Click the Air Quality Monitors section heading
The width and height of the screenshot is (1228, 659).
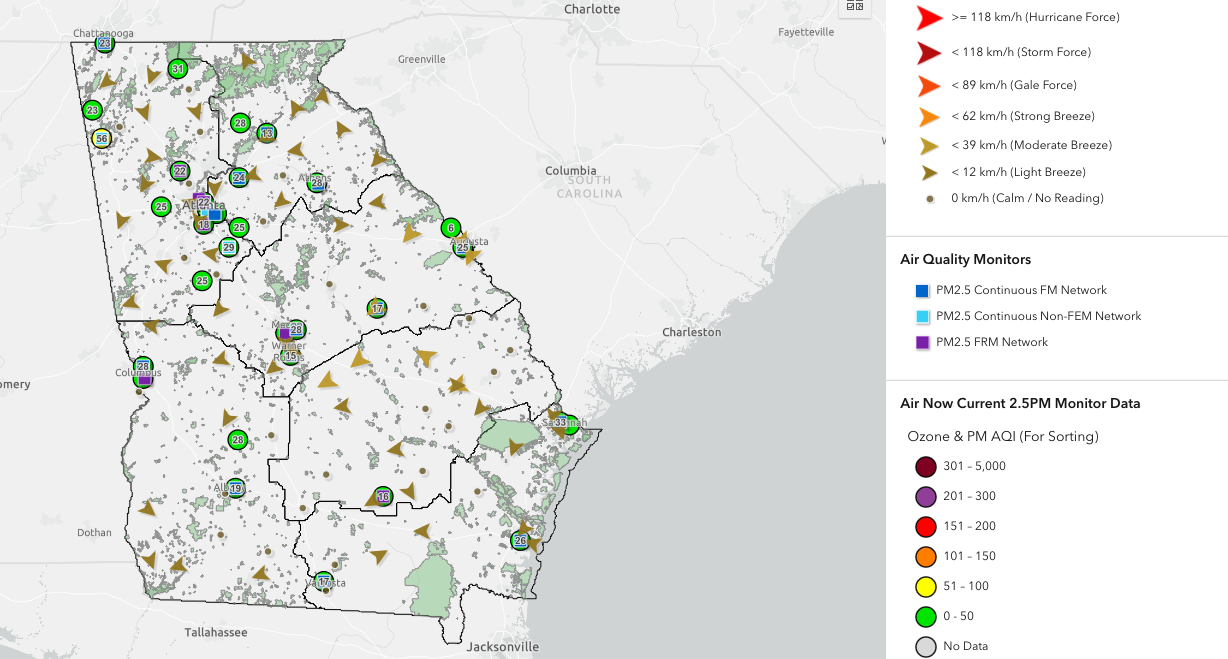tap(966, 260)
